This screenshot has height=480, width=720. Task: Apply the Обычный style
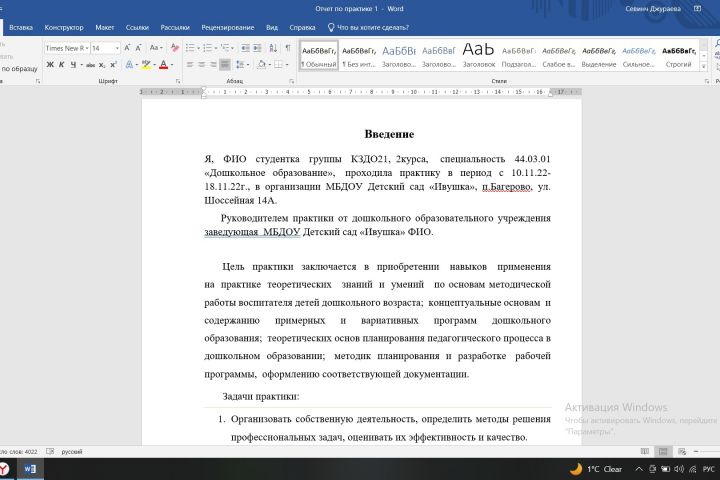[x=319, y=56]
